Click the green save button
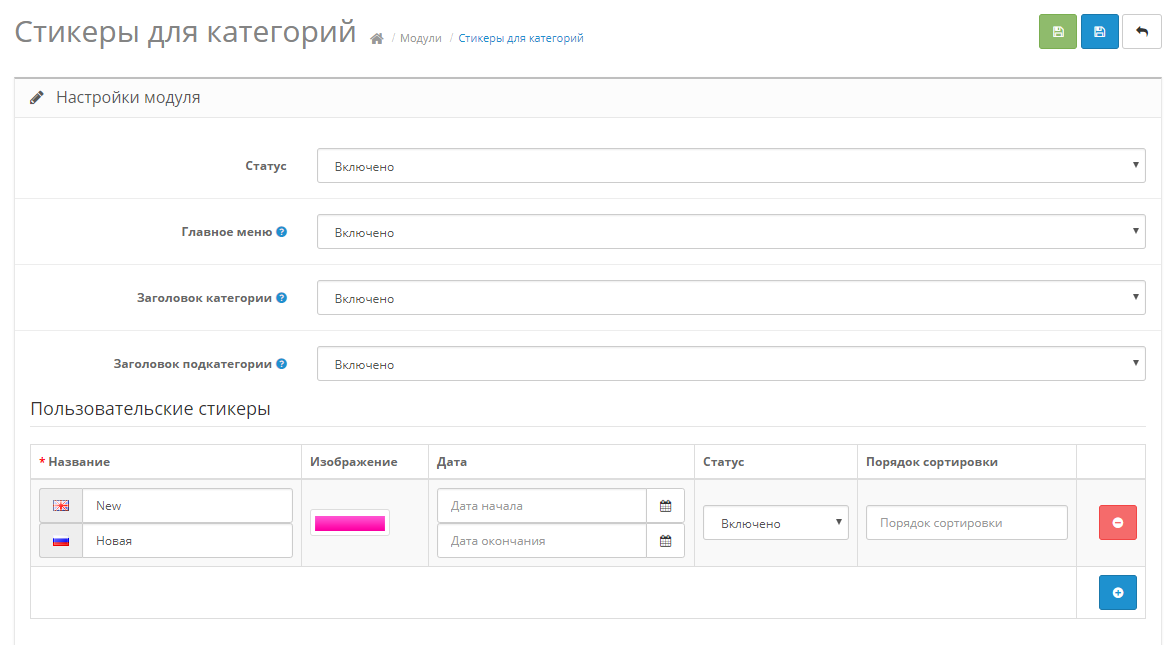The image size is (1169, 645). tap(1058, 32)
